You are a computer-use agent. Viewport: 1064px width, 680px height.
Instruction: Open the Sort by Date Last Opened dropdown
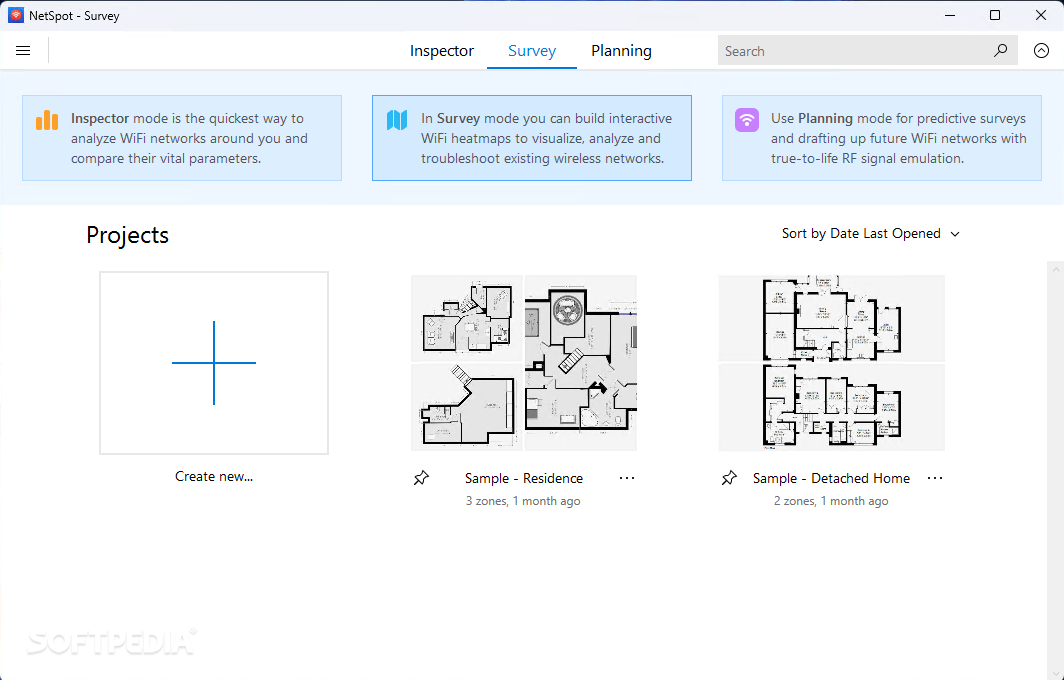click(x=871, y=233)
